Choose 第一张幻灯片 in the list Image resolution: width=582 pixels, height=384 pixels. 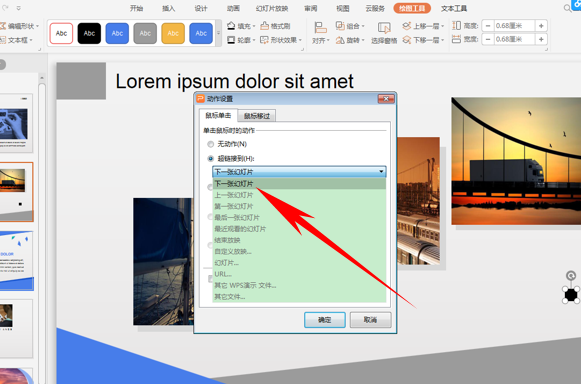299,206
